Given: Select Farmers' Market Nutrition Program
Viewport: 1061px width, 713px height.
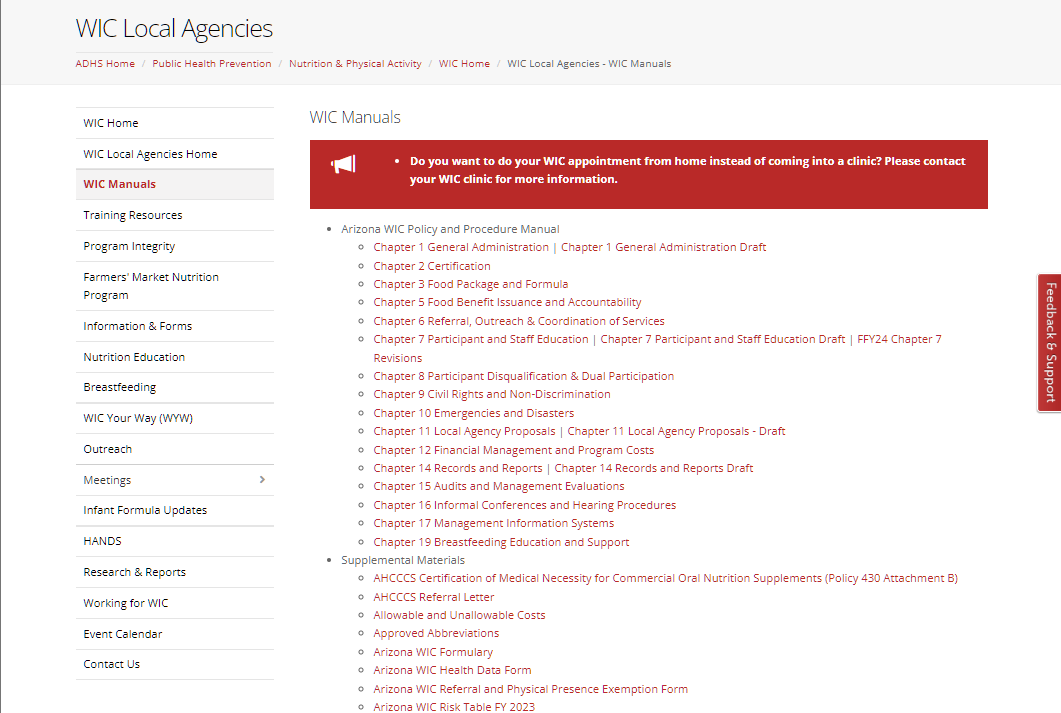Looking at the screenshot, I should 151,286.
